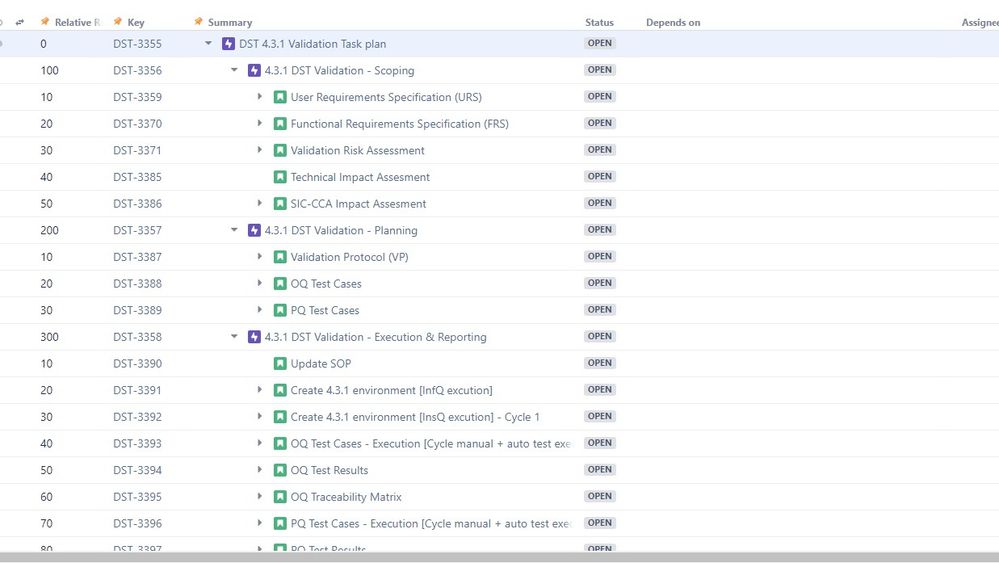The image size is (999, 563).
Task: Click the story icon of Functional Requirements Specification (FRS)
Action: pos(280,124)
